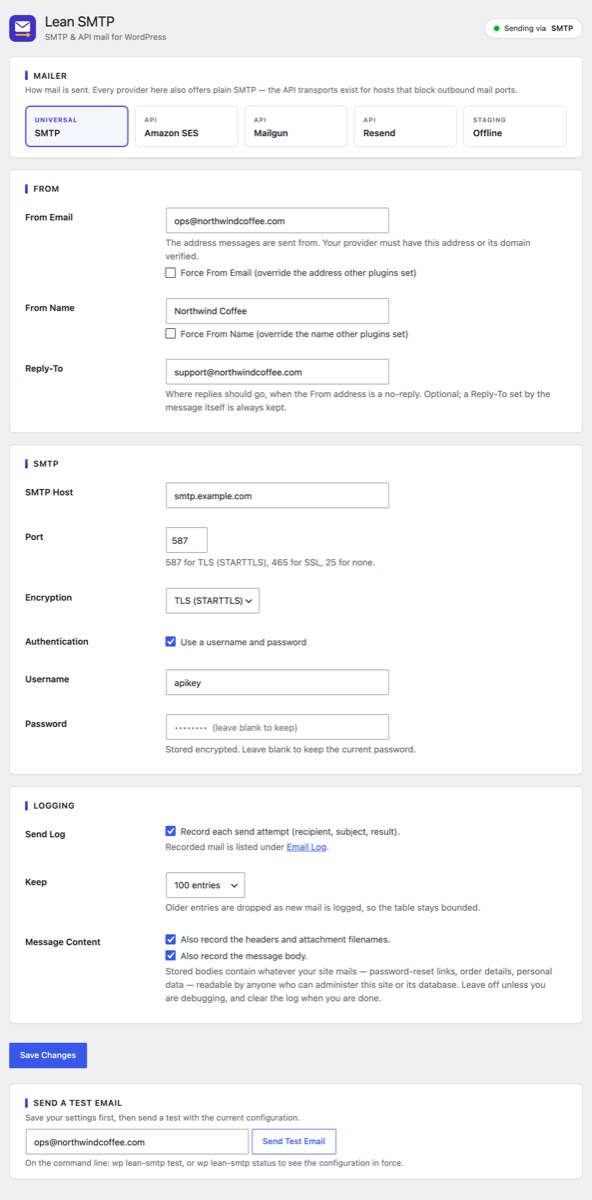Click the 'Send Log' row label
The image size is (592, 1200).
point(46,832)
